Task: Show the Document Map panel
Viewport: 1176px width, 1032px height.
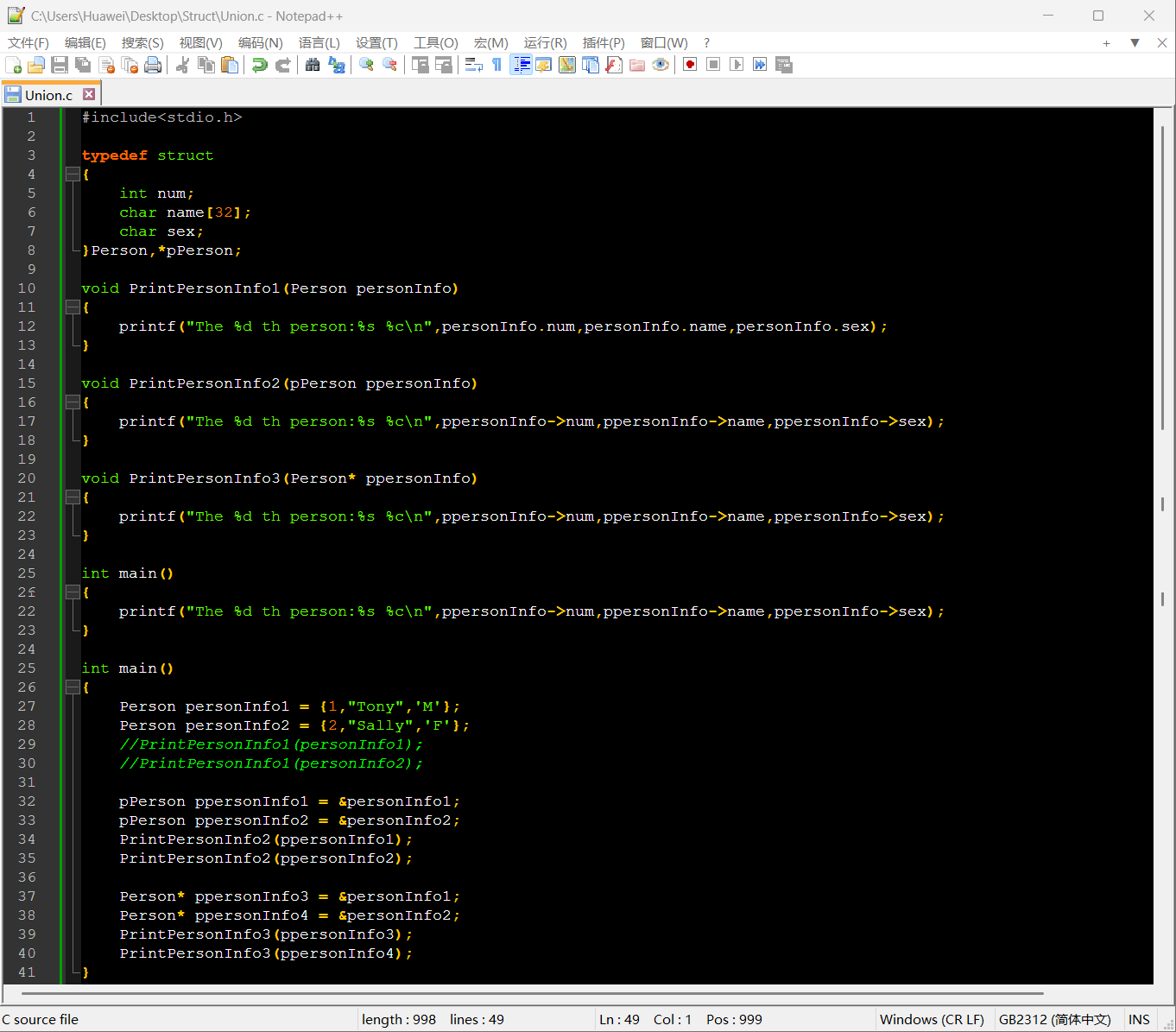Action: pyautogui.click(x=567, y=65)
